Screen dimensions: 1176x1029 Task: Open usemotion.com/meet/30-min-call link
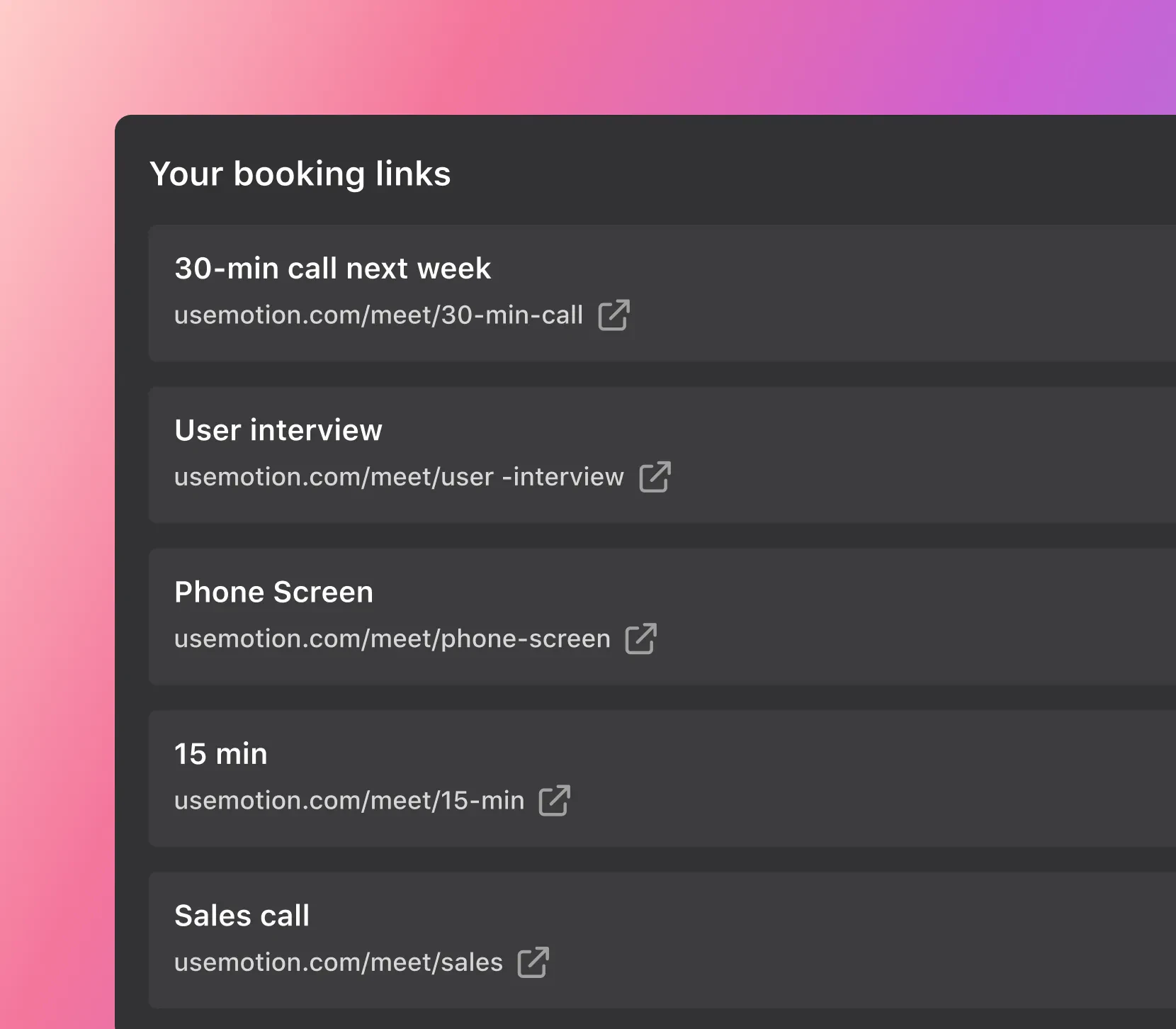tap(378, 315)
